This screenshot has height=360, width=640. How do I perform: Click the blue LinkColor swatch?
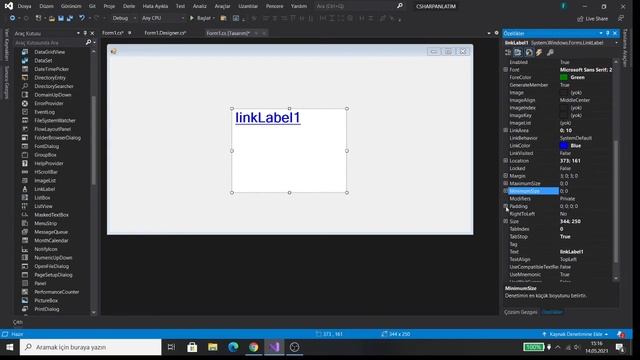(564, 146)
